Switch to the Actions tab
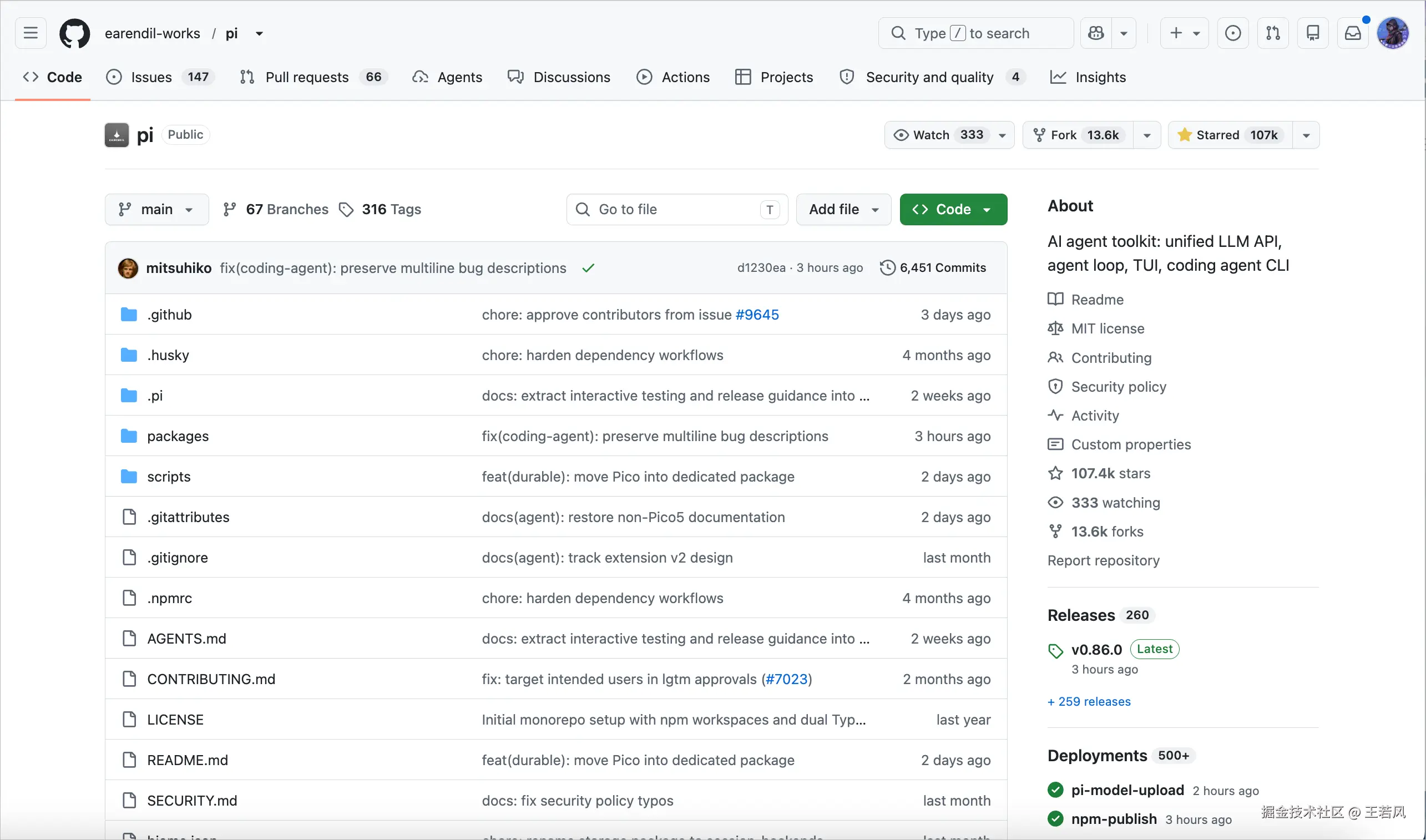Image resolution: width=1426 pixels, height=840 pixels. click(673, 77)
